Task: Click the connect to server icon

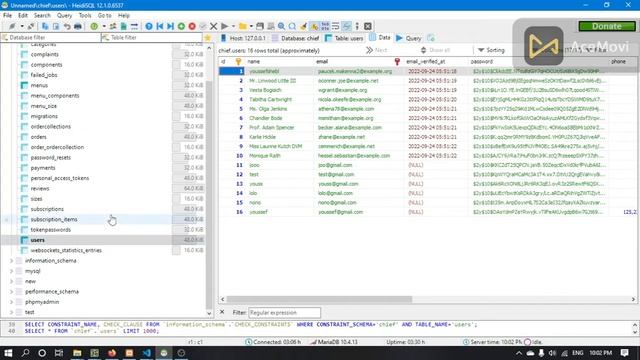Action: [12, 26]
